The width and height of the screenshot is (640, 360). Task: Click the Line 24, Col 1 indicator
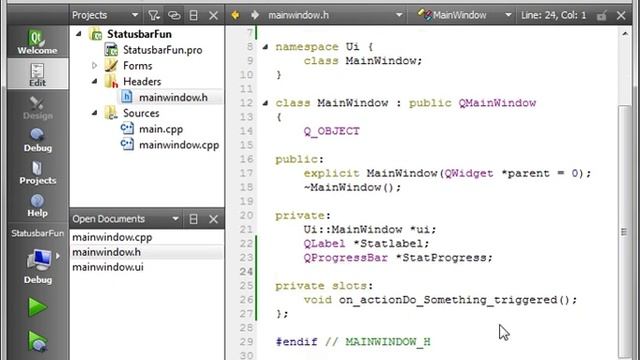[x=553, y=15]
